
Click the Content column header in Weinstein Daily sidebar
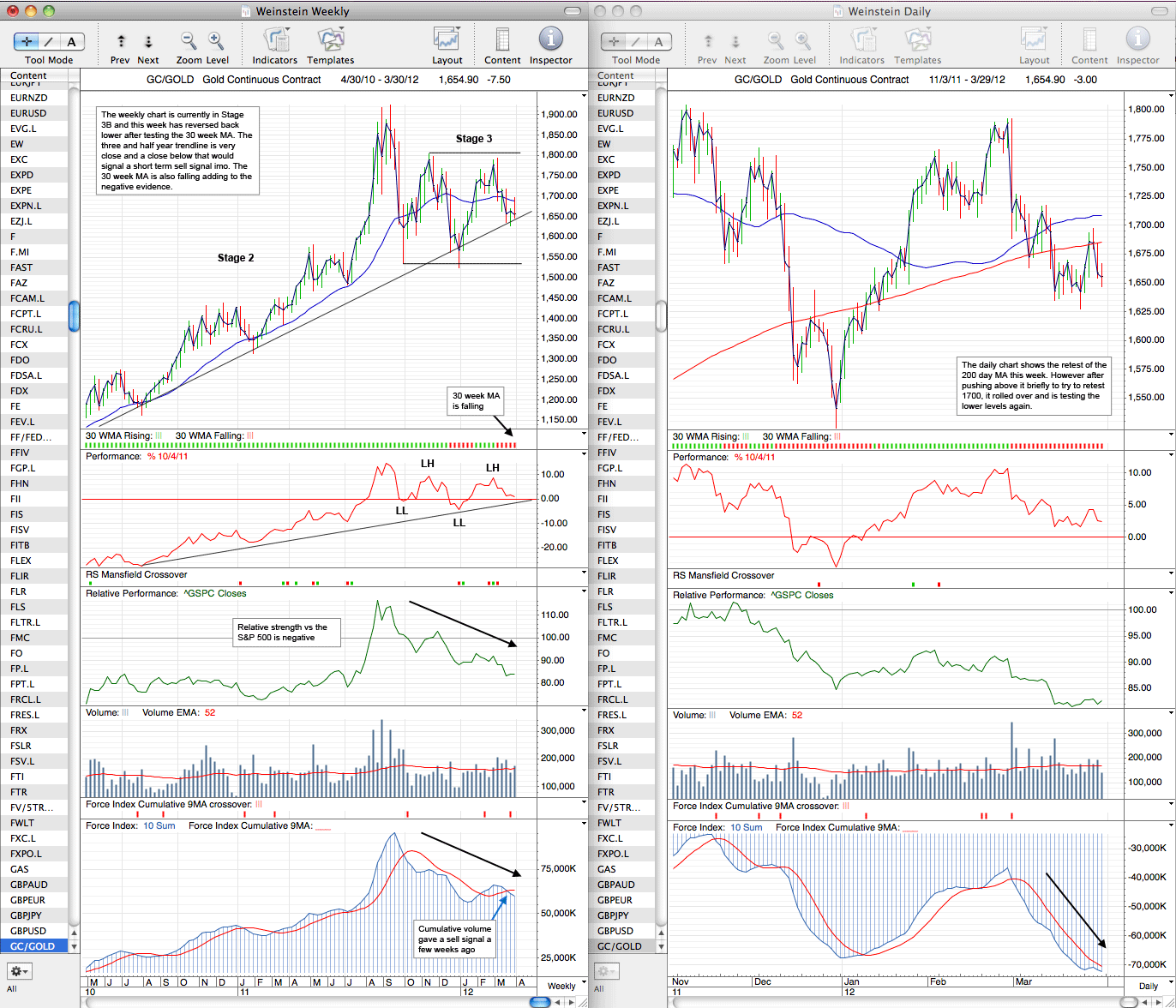[x=621, y=75]
